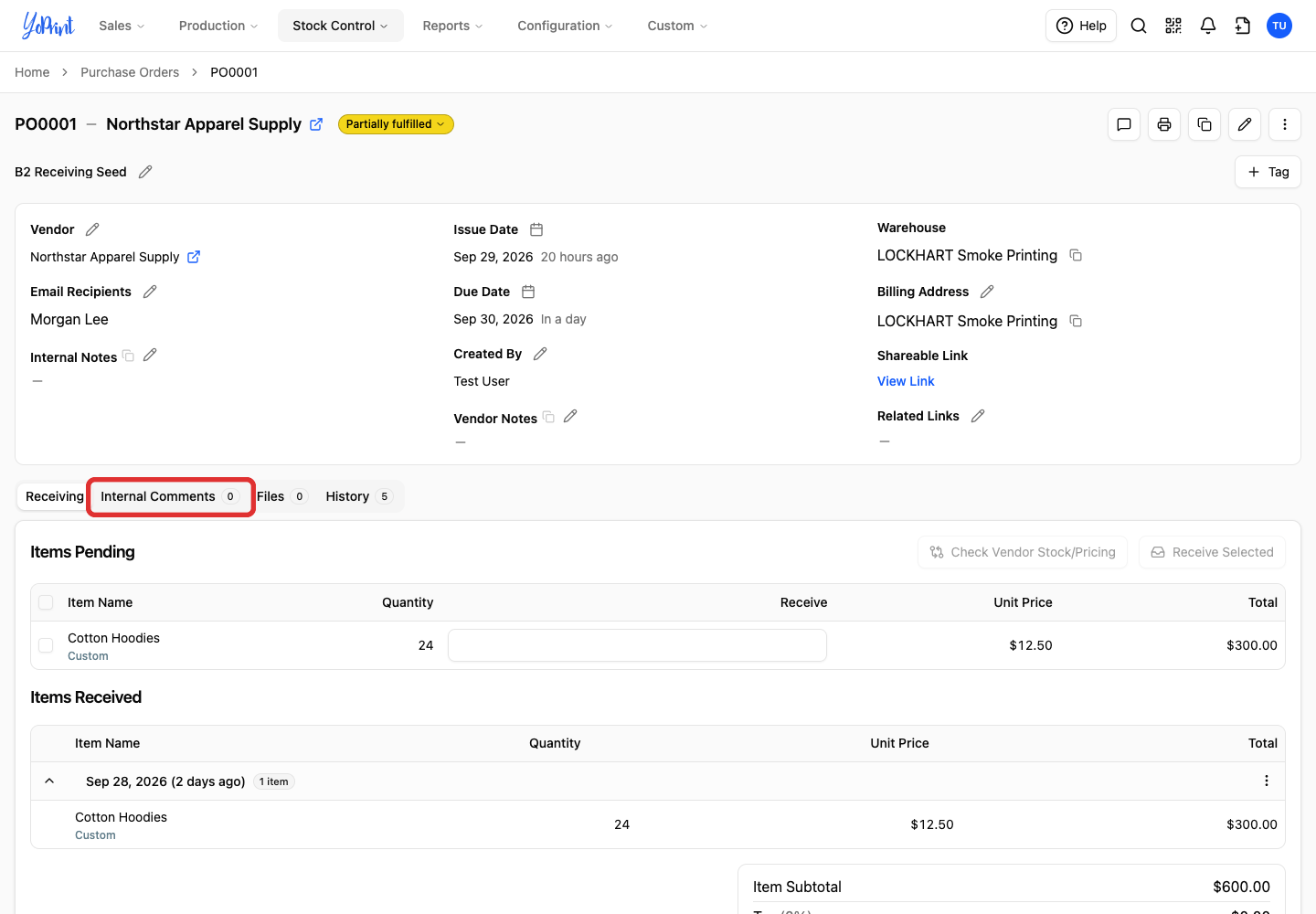The width and height of the screenshot is (1316, 914).
Task: Edit the B2 Receiving Seed title
Action: click(145, 172)
